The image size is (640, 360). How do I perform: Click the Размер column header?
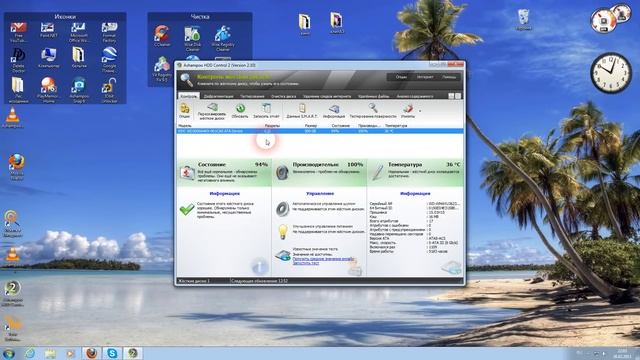click(x=311, y=126)
